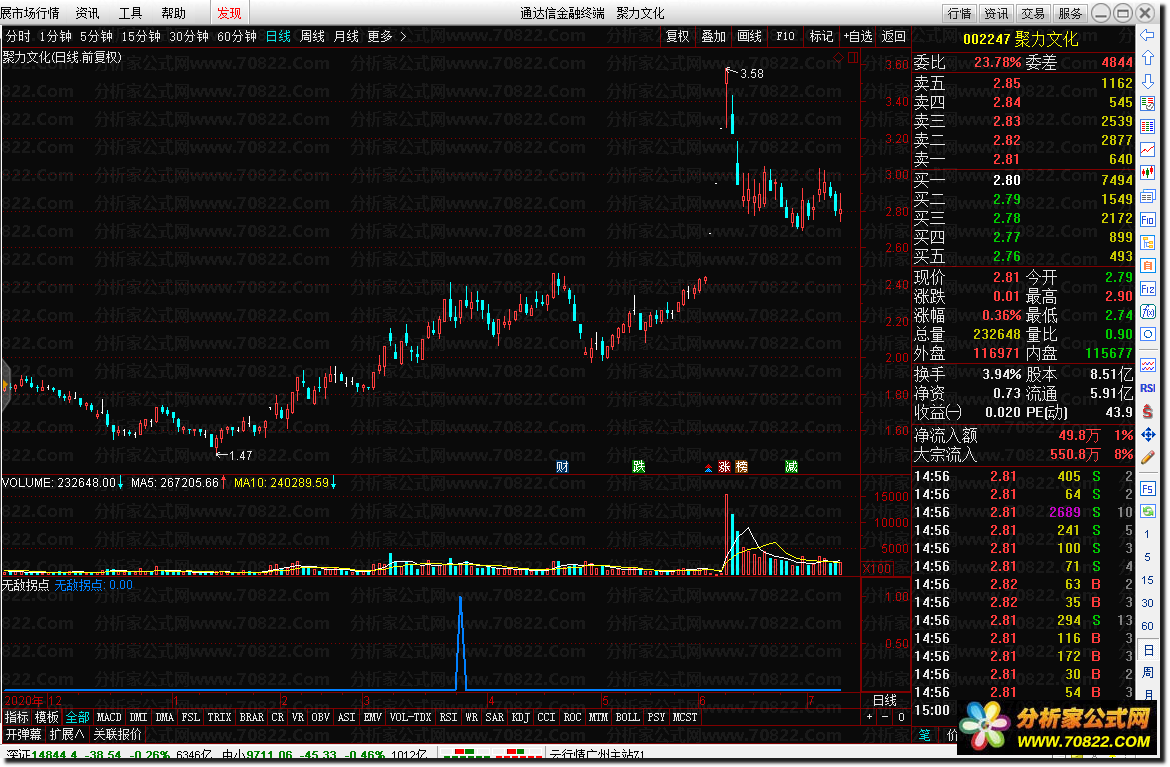This screenshot has width=1170, height=767.
Task: Select the 30分钟 period tab
Action: [x=189, y=36]
